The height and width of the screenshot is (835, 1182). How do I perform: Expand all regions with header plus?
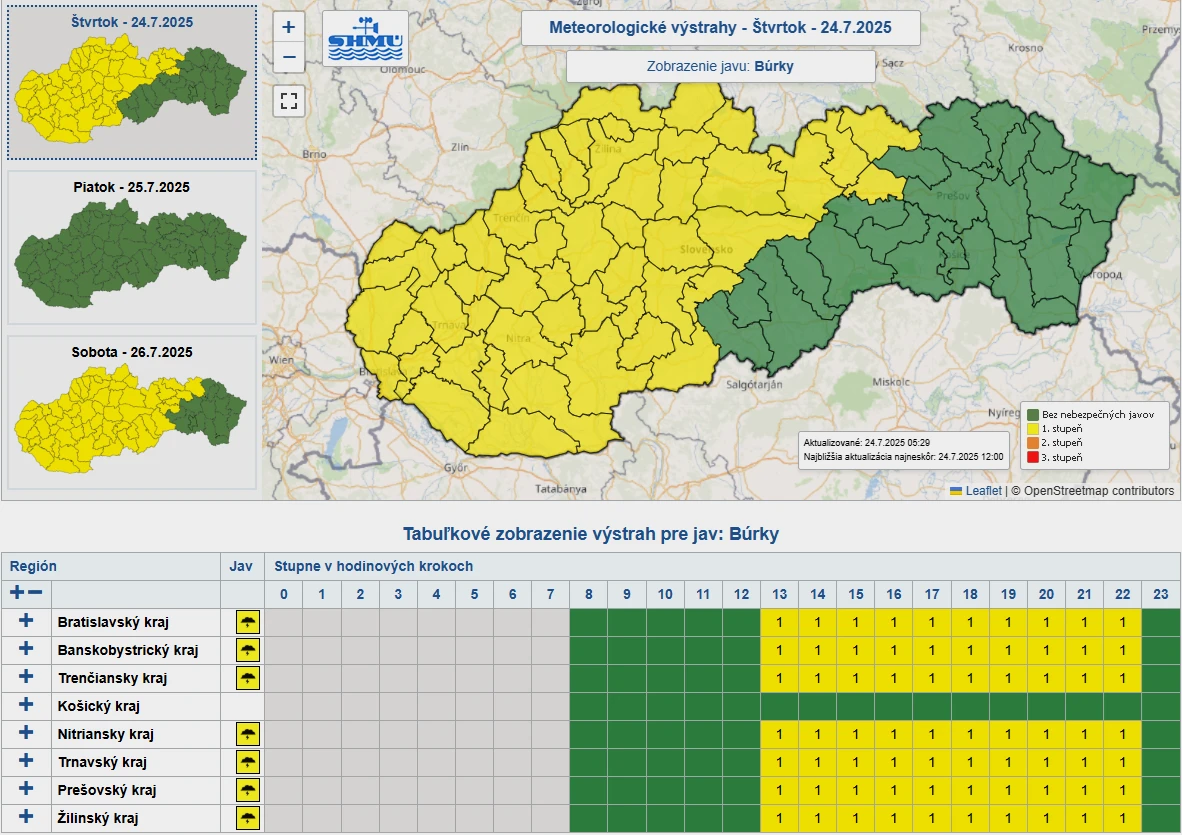coord(17,593)
